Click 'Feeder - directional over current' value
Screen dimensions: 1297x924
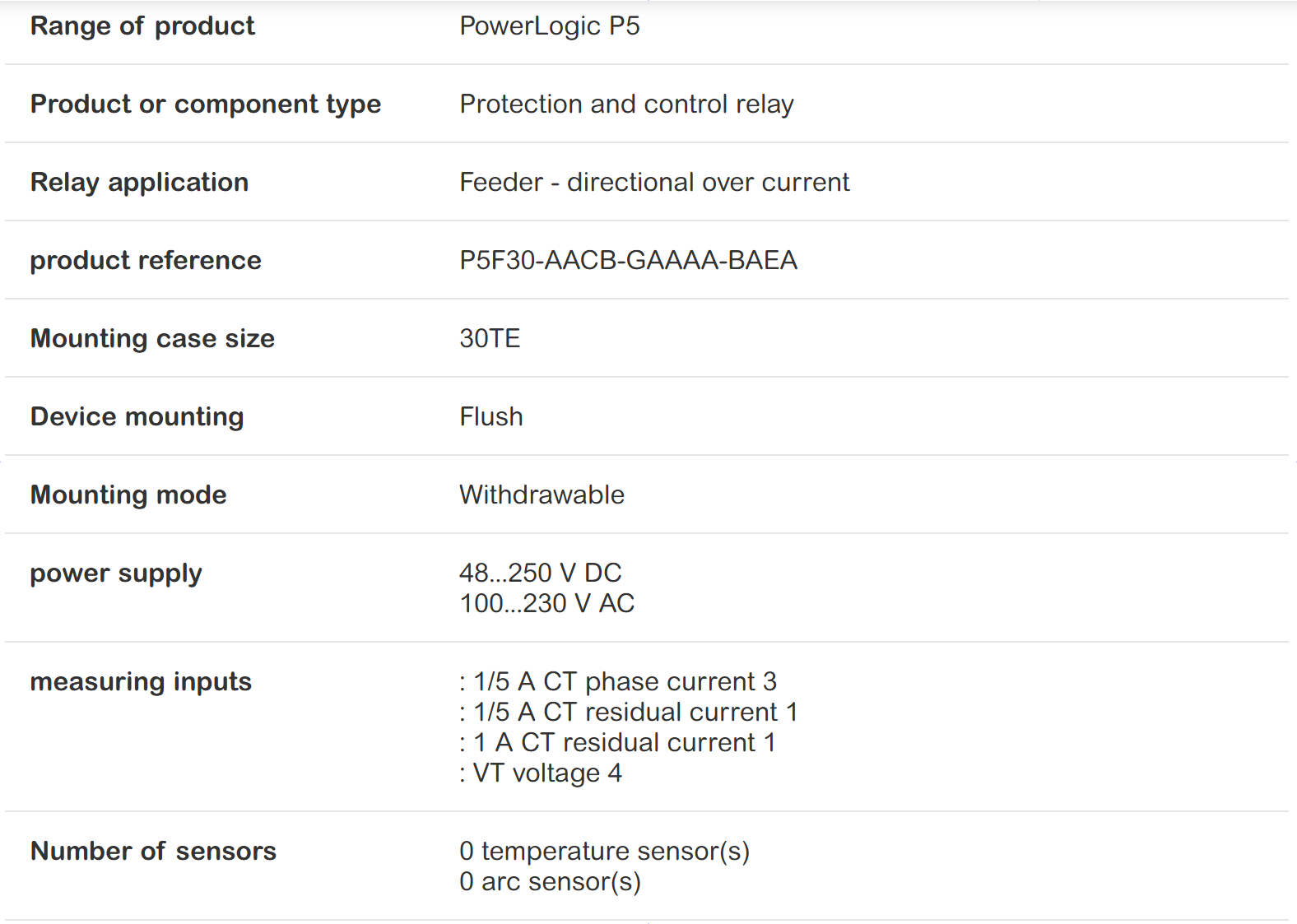[654, 183]
